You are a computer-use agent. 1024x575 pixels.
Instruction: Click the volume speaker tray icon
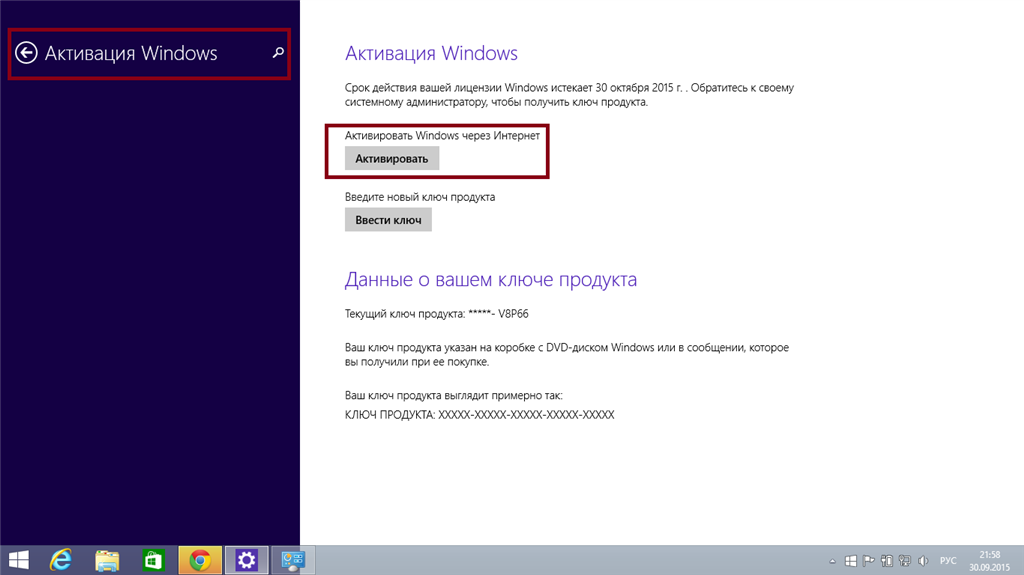pyautogui.click(x=923, y=561)
